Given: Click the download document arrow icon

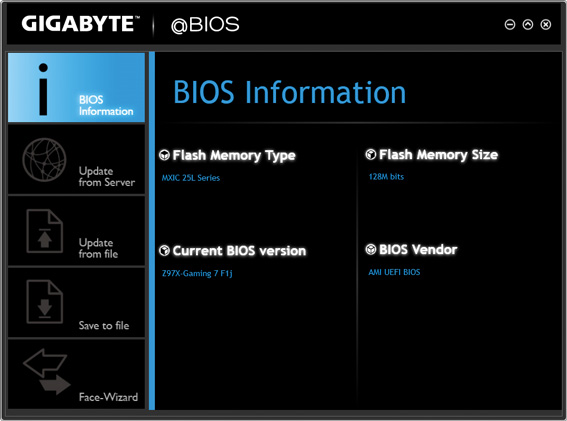Looking at the screenshot, I should coord(44,302).
